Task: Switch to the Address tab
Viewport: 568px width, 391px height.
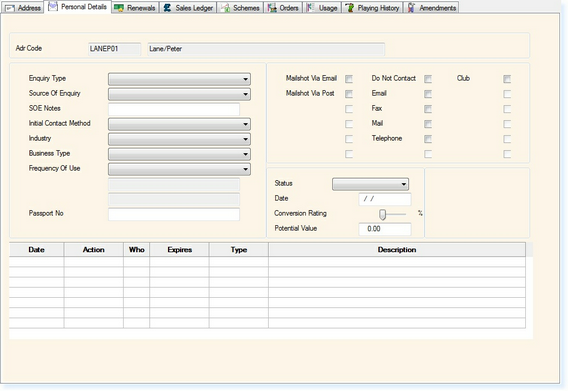Action: pyautogui.click(x=22, y=8)
